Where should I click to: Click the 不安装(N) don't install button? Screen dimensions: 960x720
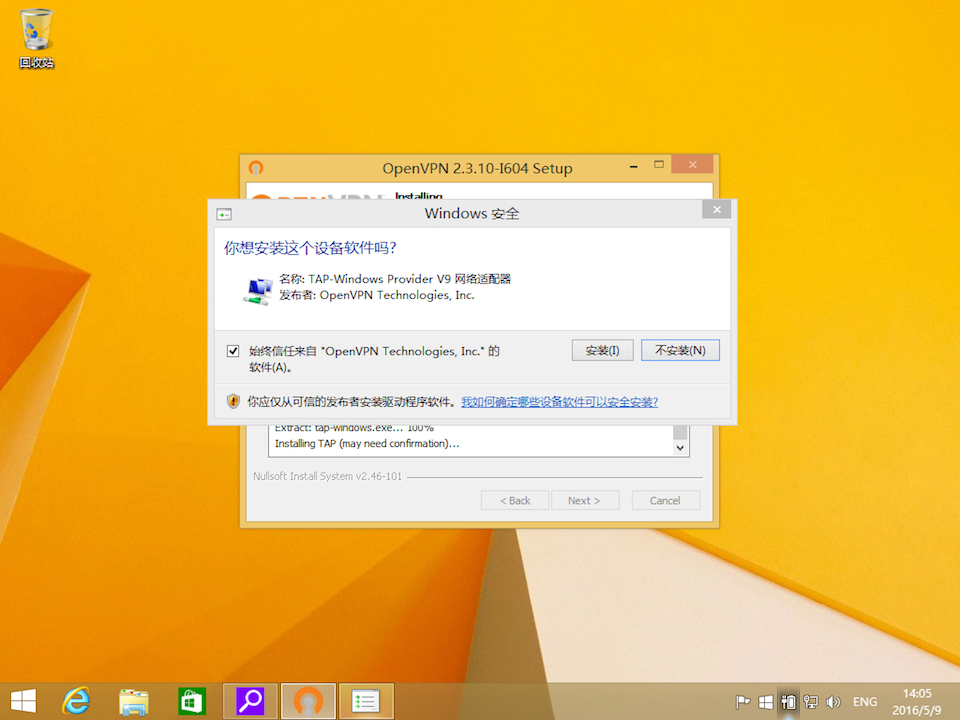coord(680,350)
